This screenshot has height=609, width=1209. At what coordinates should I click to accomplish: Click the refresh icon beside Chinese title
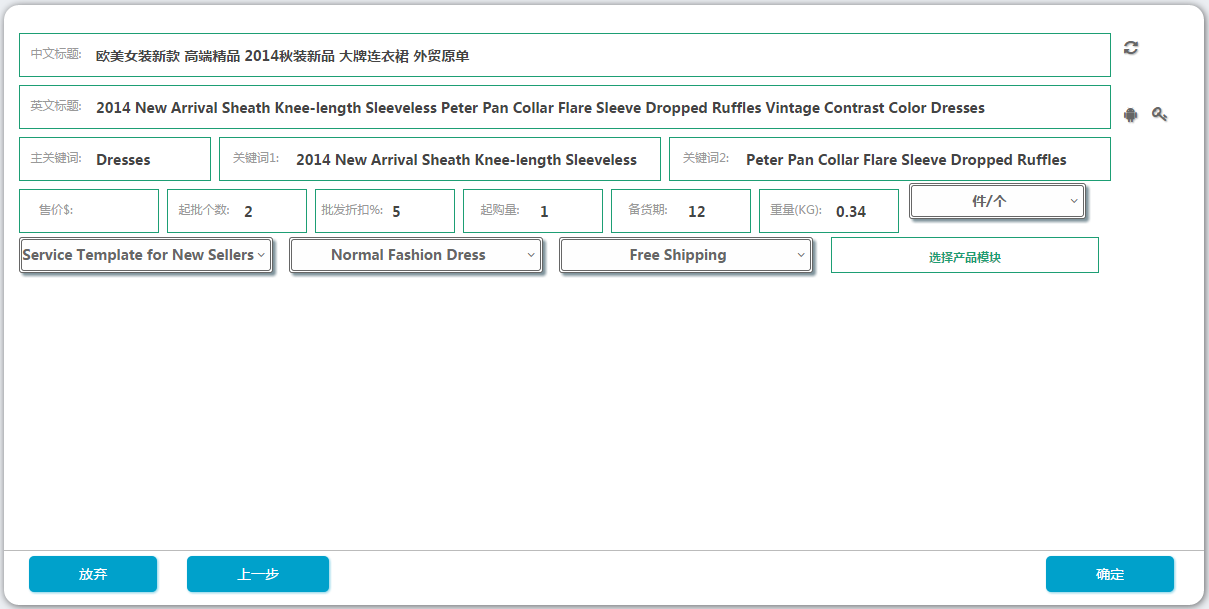pyautogui.click(x=1131, y=48)
